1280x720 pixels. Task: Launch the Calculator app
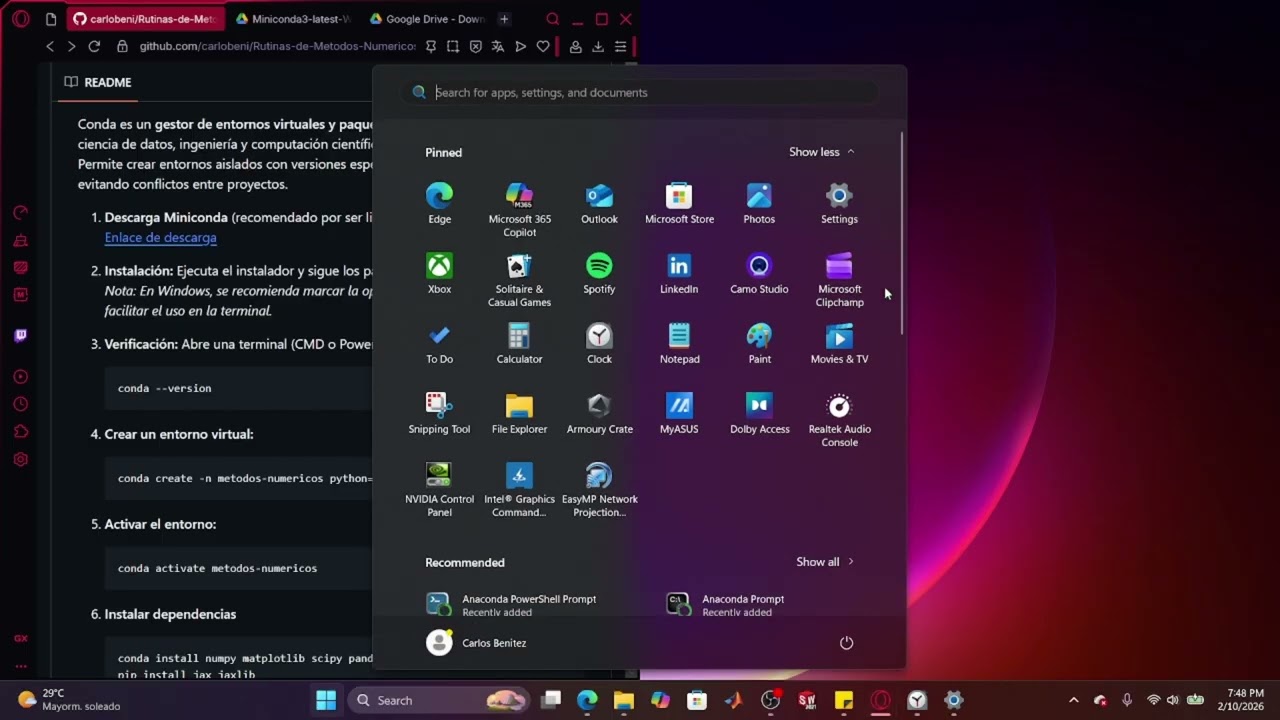pos(519,343)
